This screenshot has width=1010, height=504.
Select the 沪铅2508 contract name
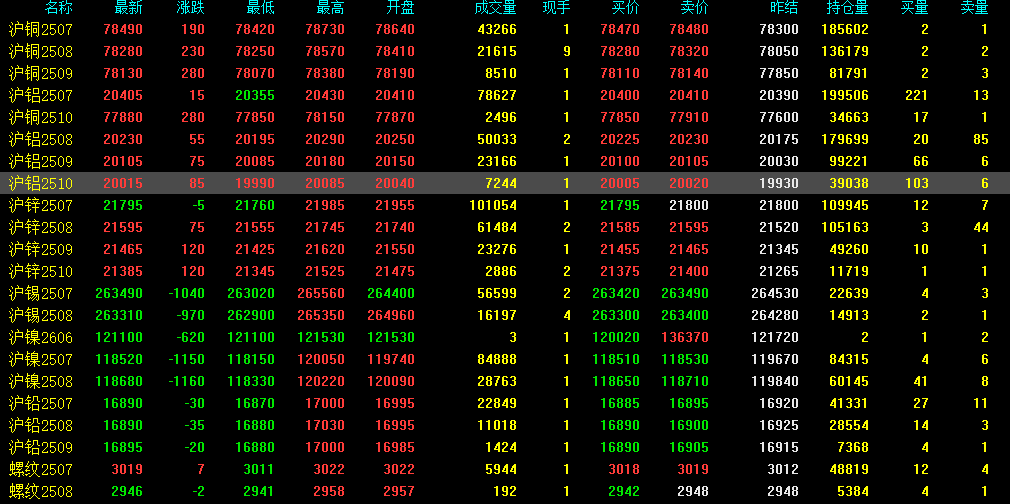tap(41, 425)
